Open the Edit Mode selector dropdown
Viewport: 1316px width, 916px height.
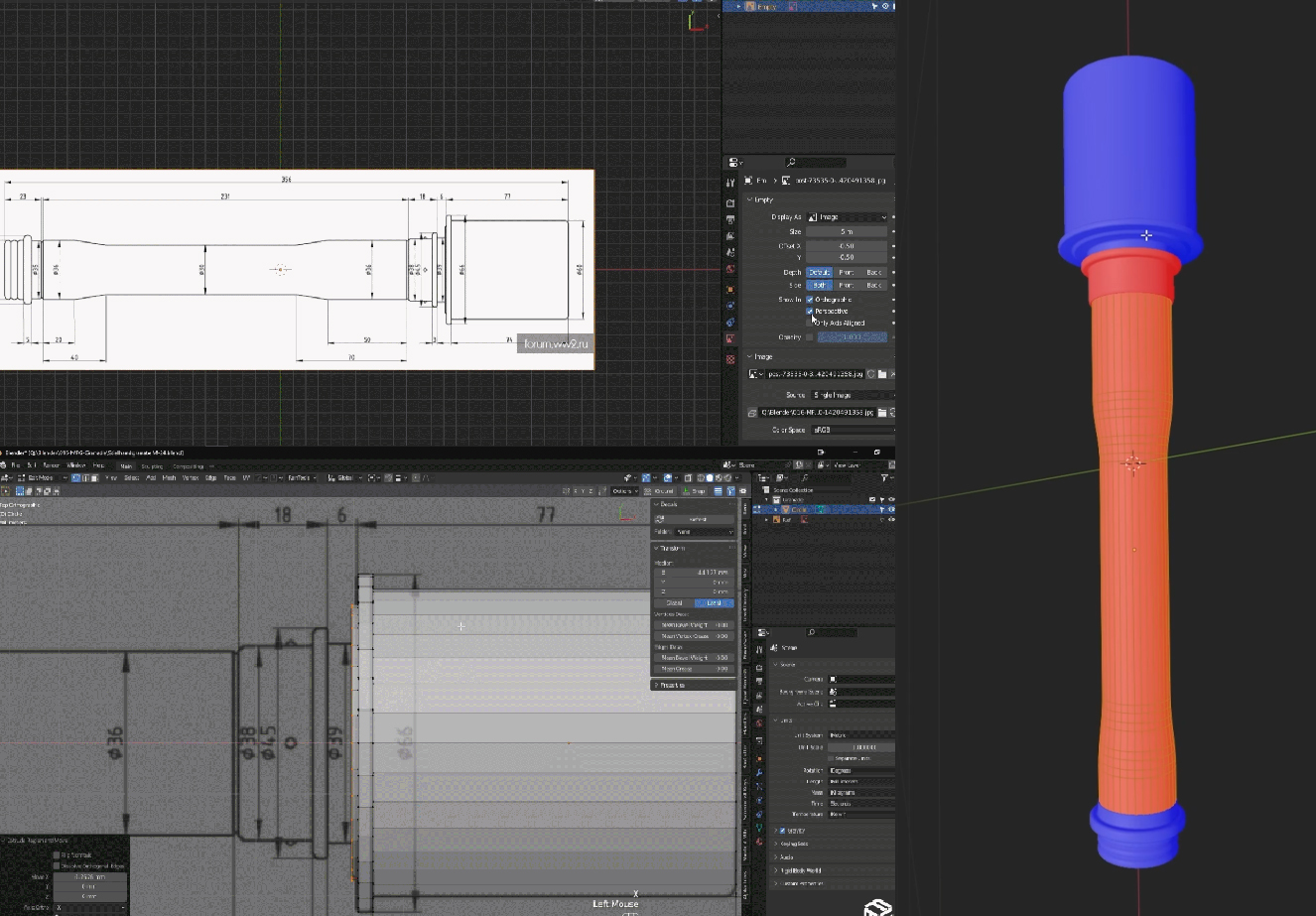pos(40,477)
